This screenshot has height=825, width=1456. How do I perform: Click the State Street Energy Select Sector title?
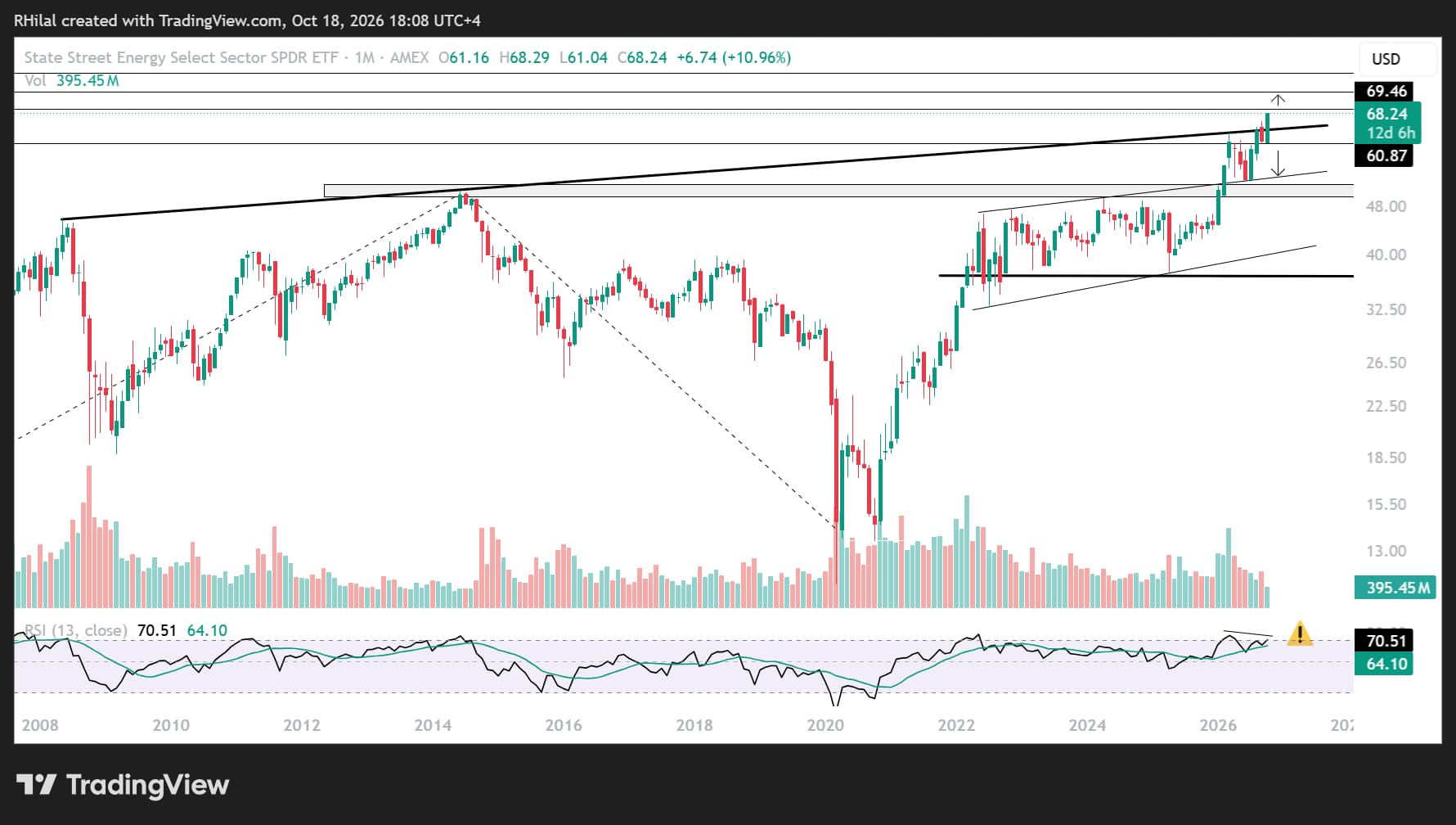coord(181,57)
